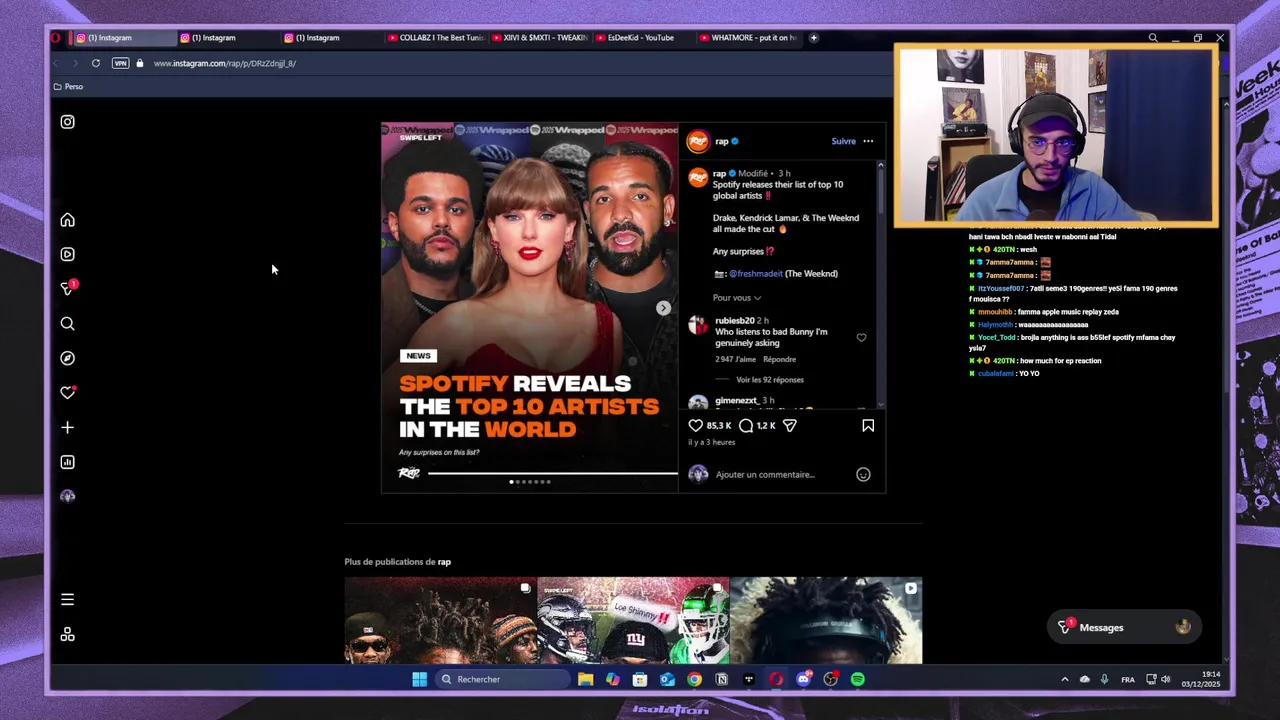Open Google Chrome from taskbar
Image resolution: width=1280 pixels, height=720 pixels.
coord(695,680)
